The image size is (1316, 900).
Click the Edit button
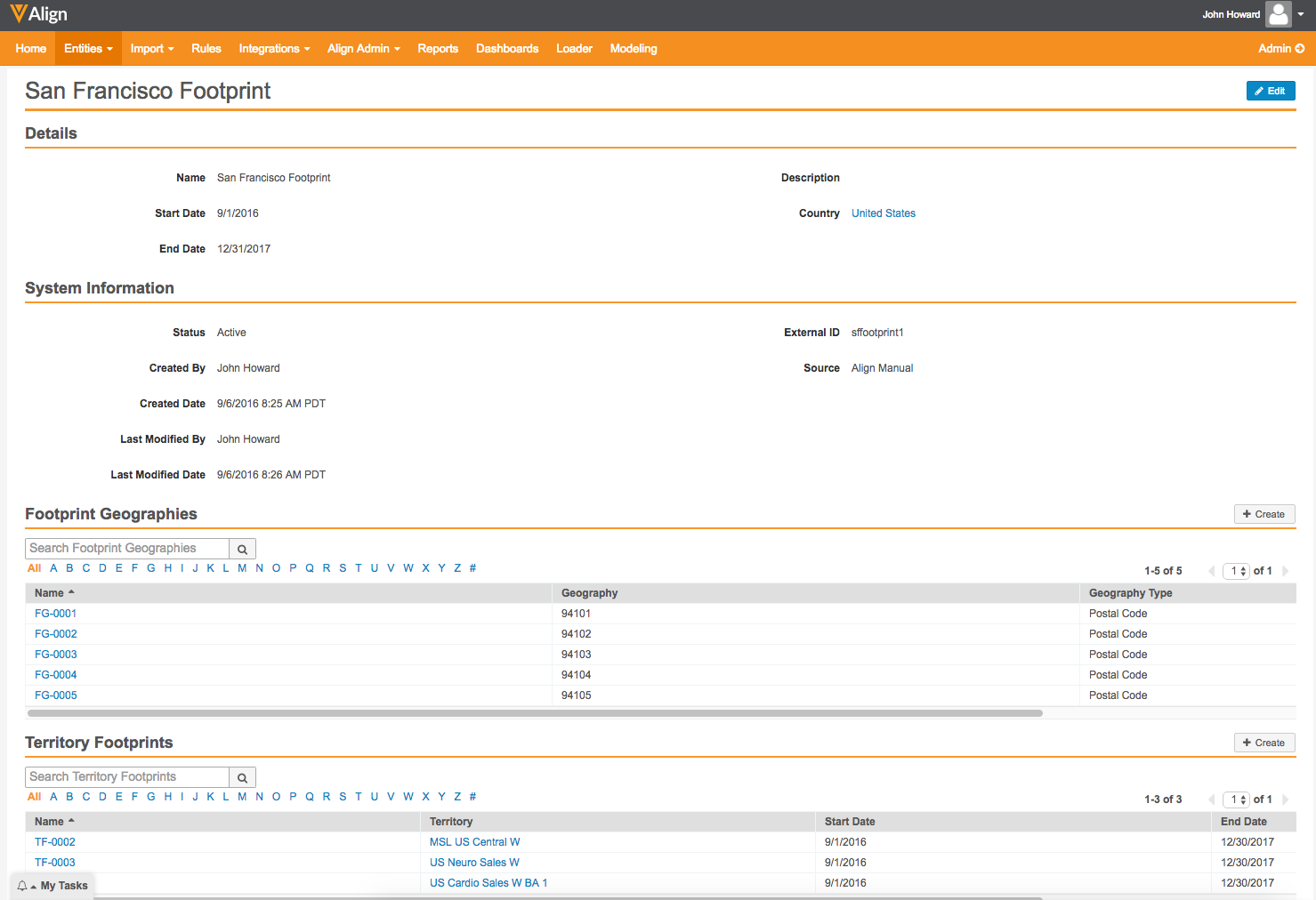[1270, 91]
